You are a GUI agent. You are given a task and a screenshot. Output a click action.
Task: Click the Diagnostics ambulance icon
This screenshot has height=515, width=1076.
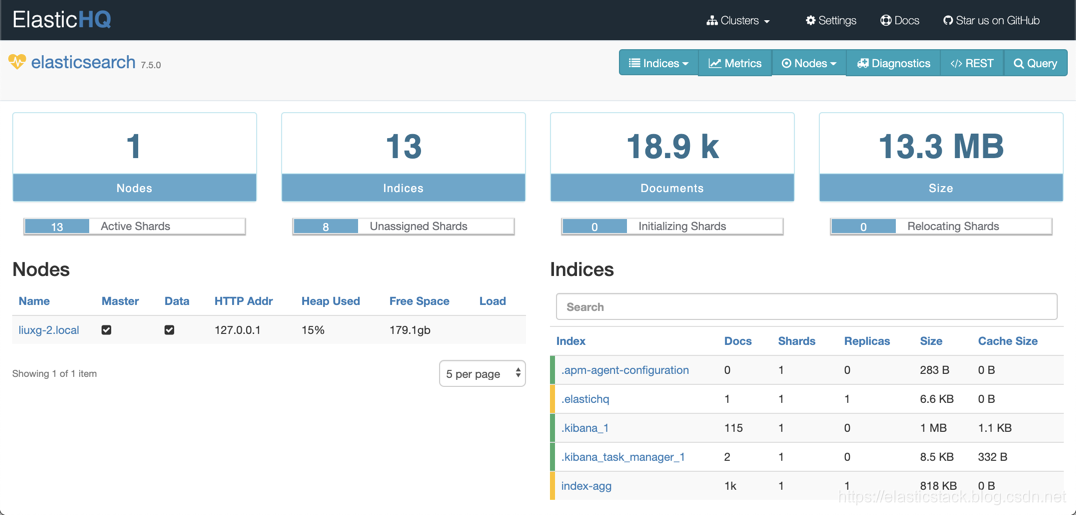point(863,63)
